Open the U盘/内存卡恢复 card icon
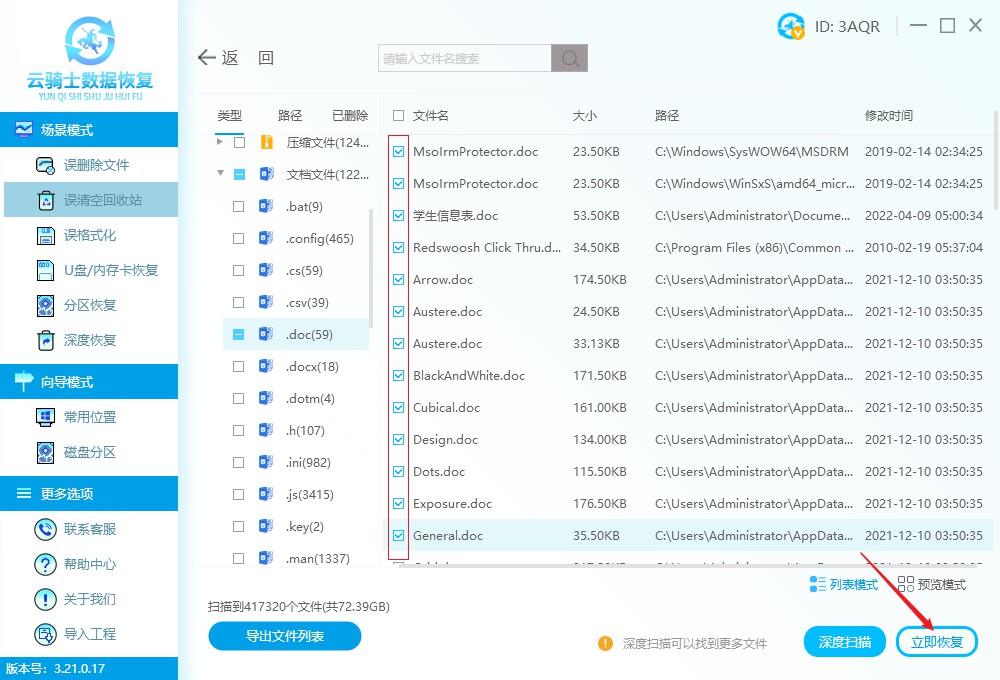 (45, 270)
